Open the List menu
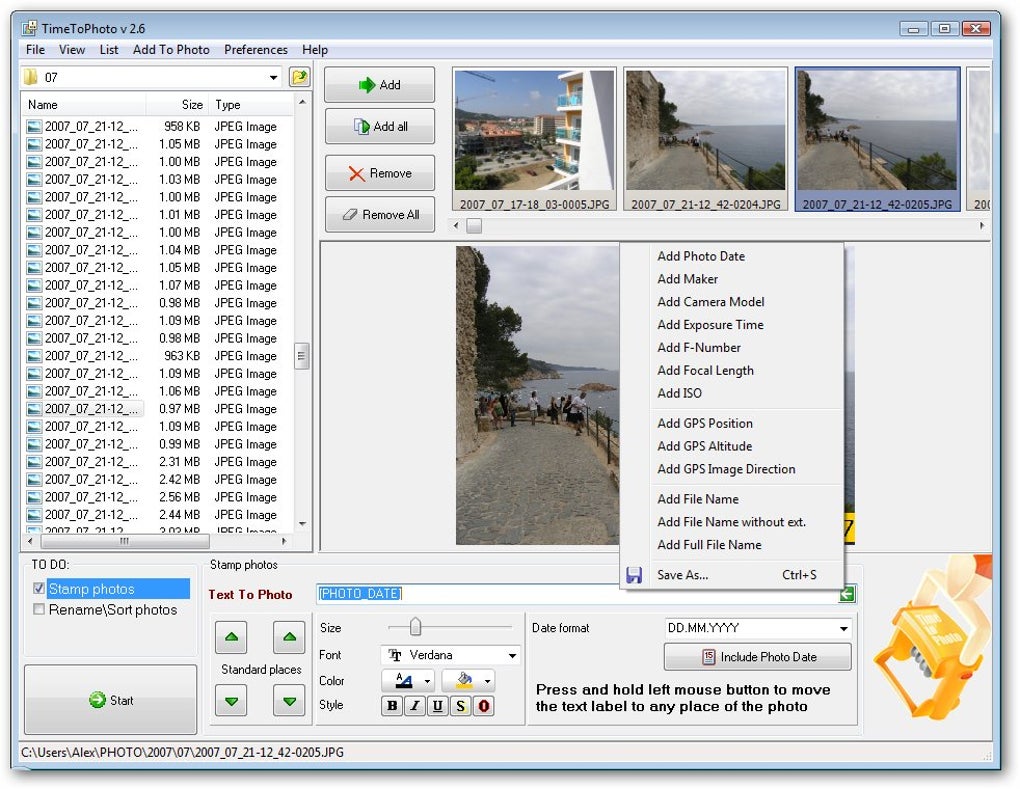 tap(109, 50)
